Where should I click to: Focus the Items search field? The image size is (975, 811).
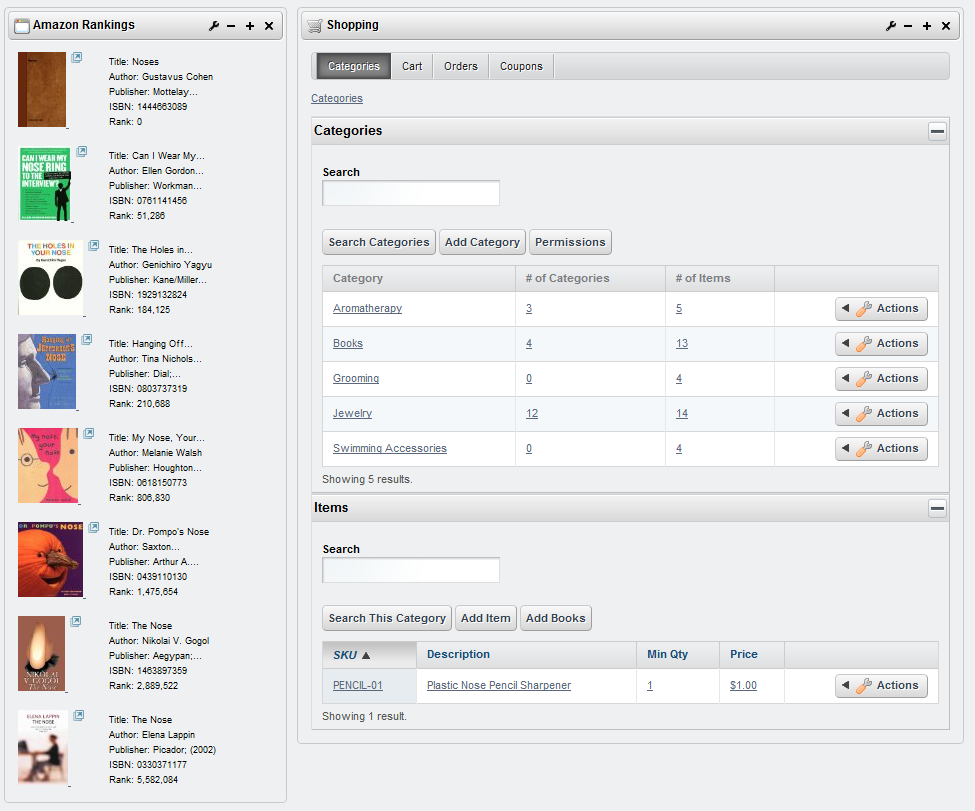pos(410,570)
